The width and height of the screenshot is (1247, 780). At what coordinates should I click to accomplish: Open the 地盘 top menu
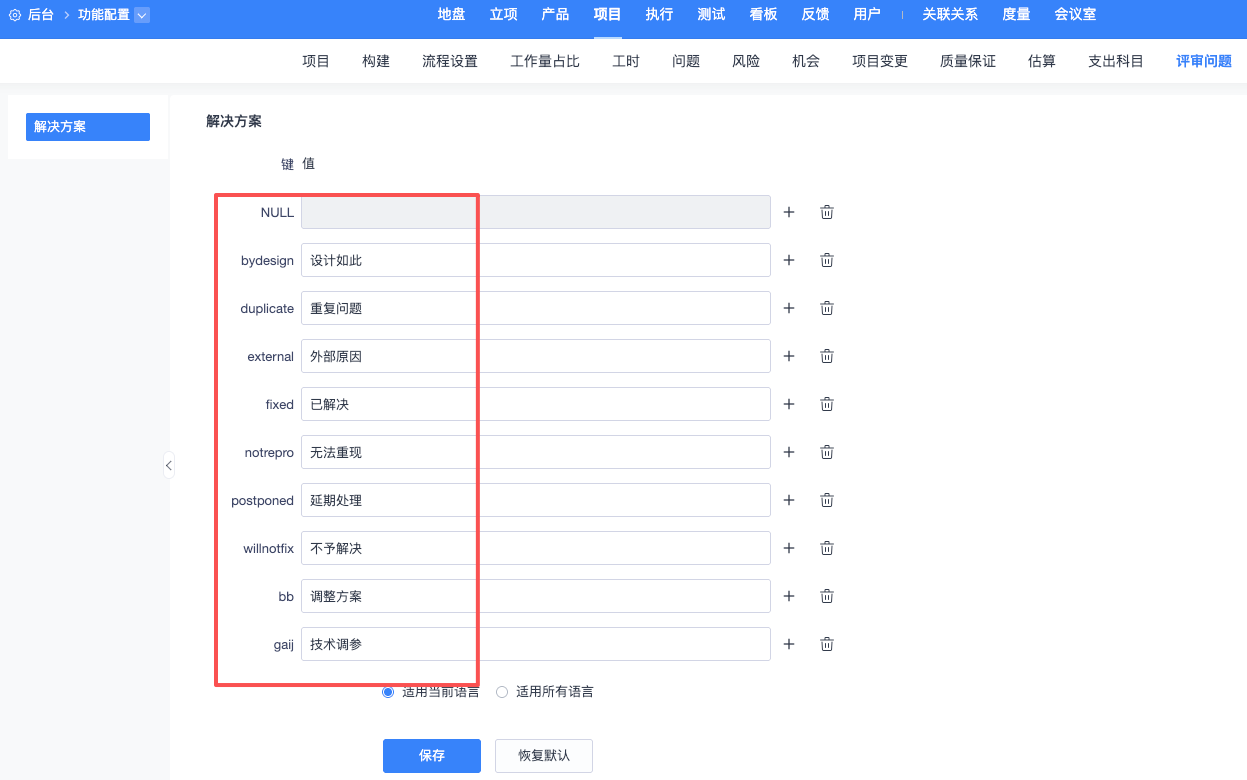click(451, 15)
